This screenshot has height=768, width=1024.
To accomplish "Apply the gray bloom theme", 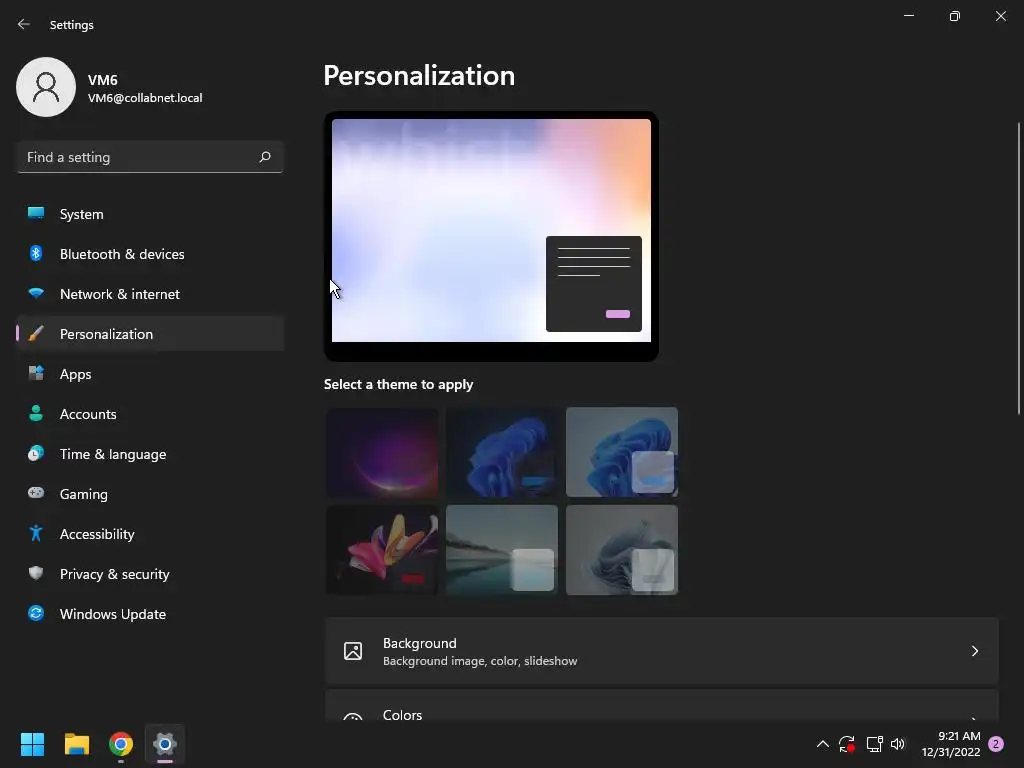I will point(622,550).
